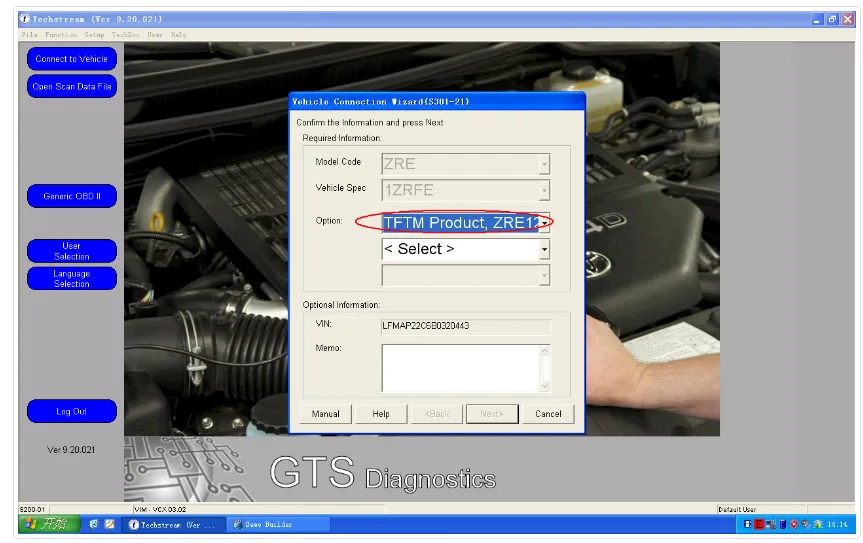Minimize the Techstream window
863x543 pixels.
pos(817,19)
